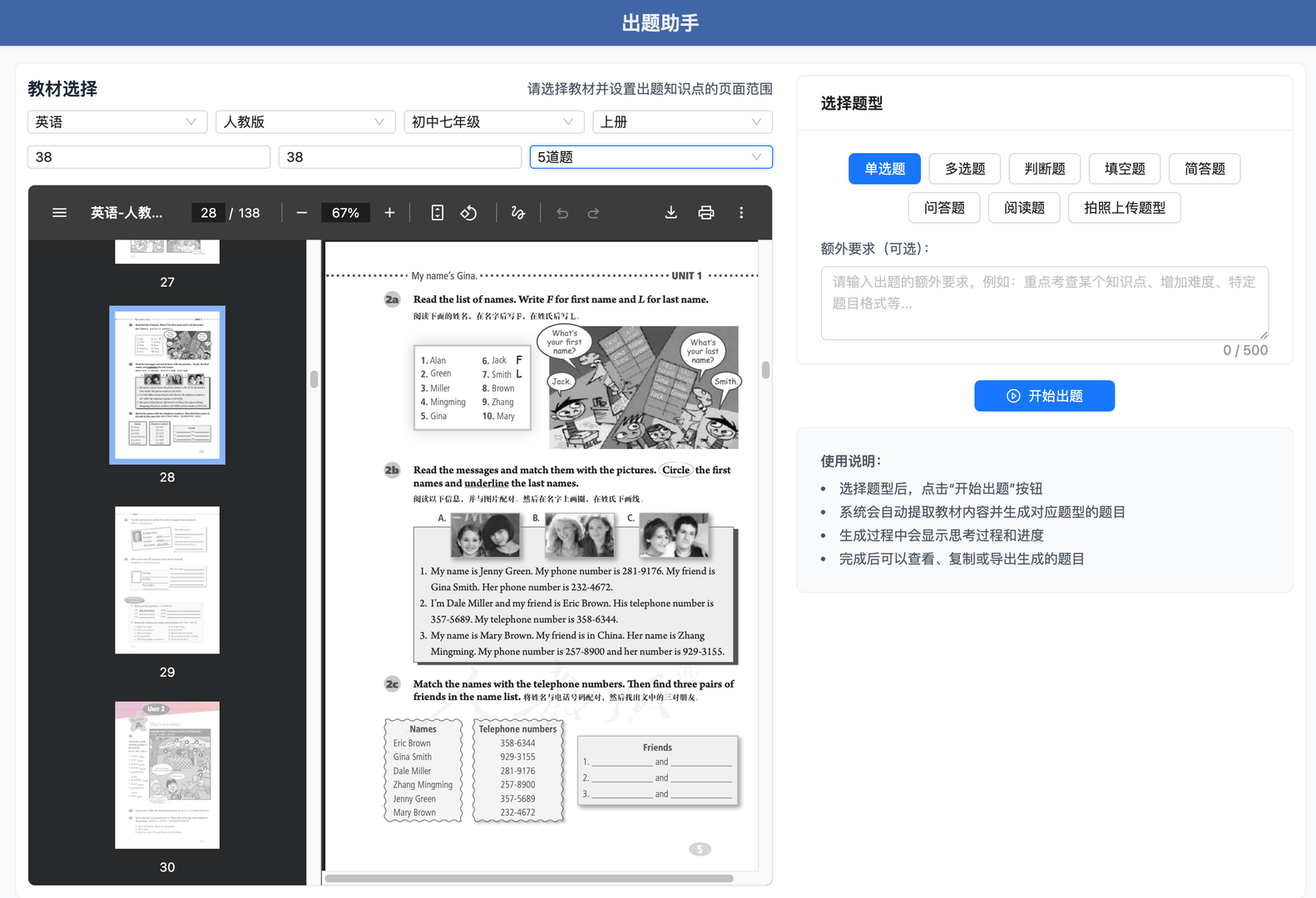The height and width of the screenshot is (898, 1316).
Task: Click the PDF page vertical scrollbar
Action: [765, 370]
